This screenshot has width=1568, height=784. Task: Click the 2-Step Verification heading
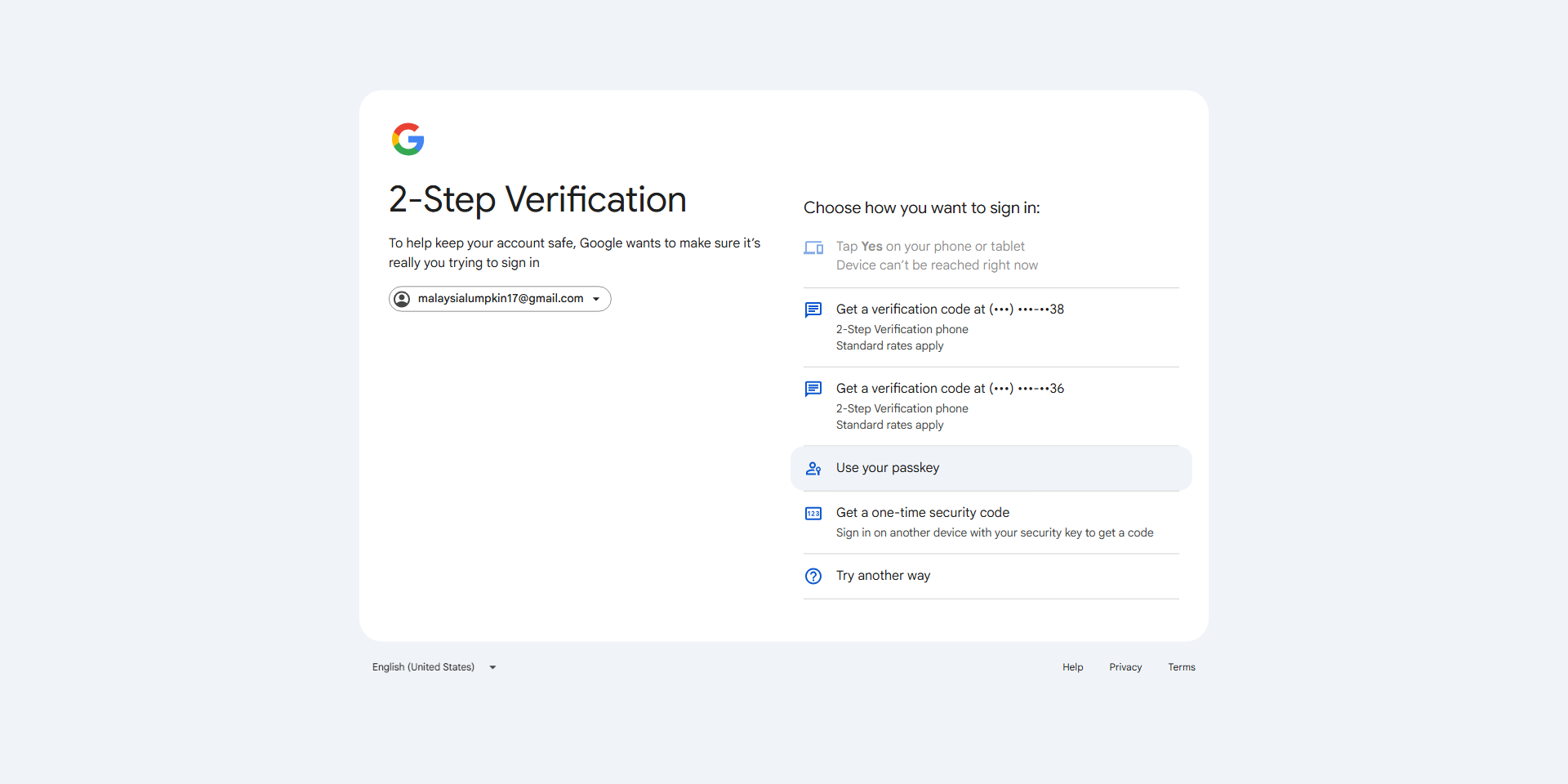pos(537,200)
